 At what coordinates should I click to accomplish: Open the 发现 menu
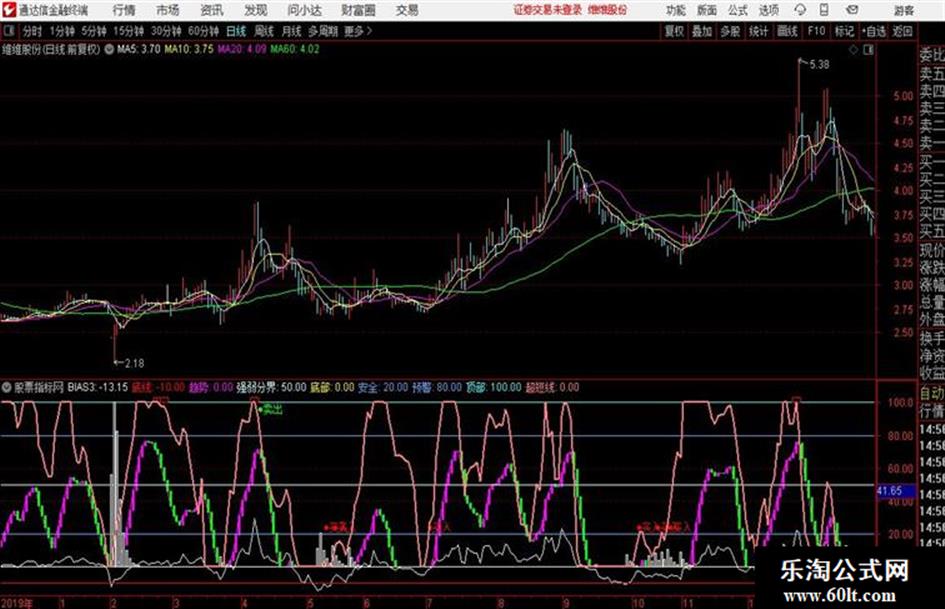[x=256, y=10]
